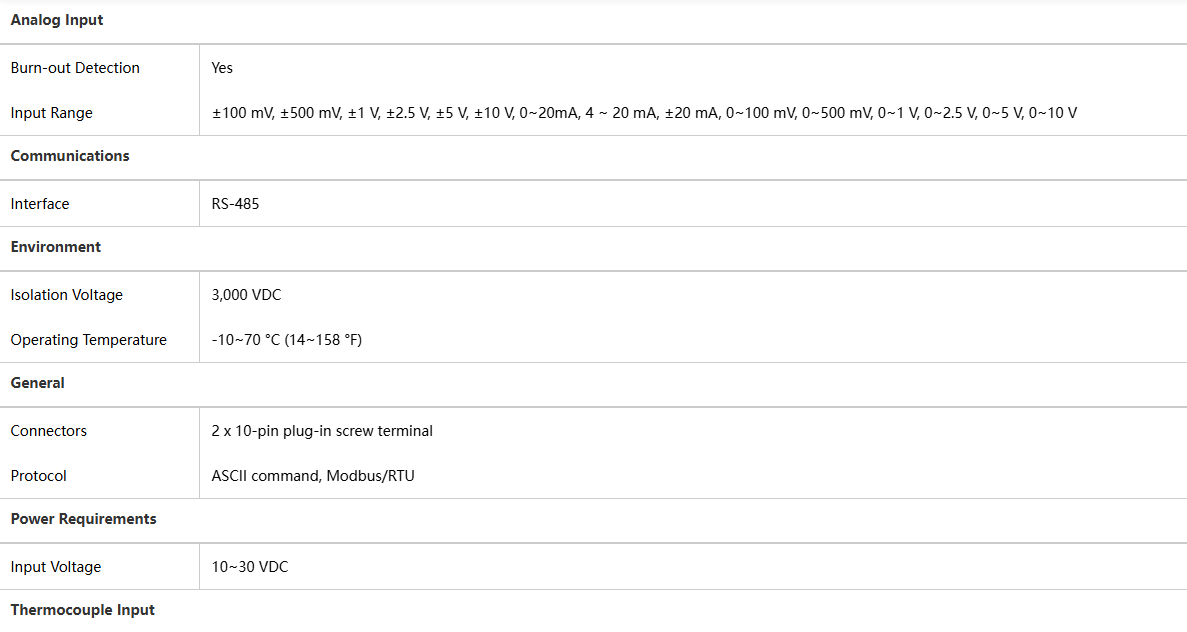
Task: Click the Connectors row label
Action: (x=49, y=431)
